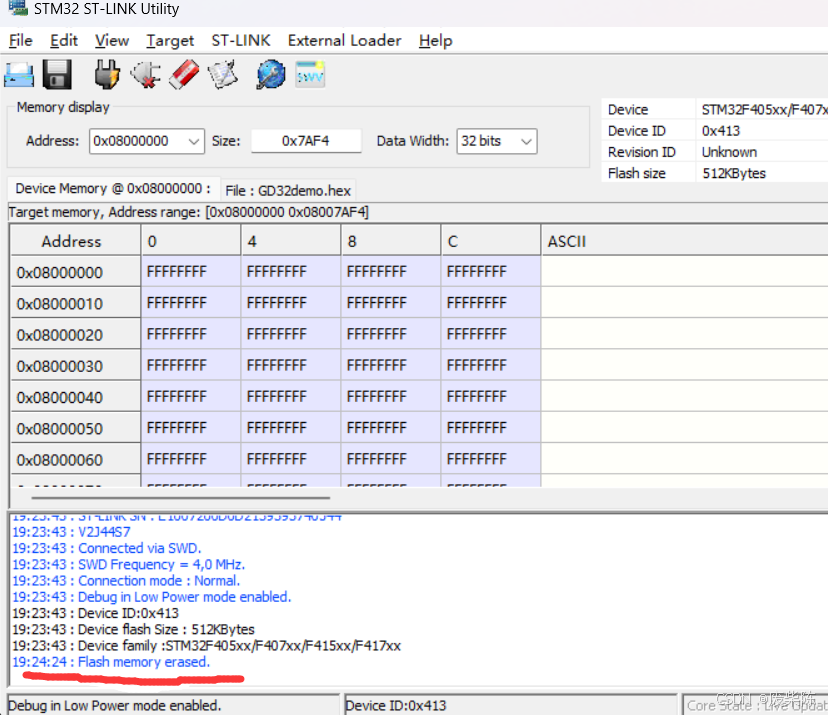The width and height of the screenshot is (828, 715).
Task: Click log line SWD Frequency = 4,0 MHz.
Action: click(x=129, y=565)
